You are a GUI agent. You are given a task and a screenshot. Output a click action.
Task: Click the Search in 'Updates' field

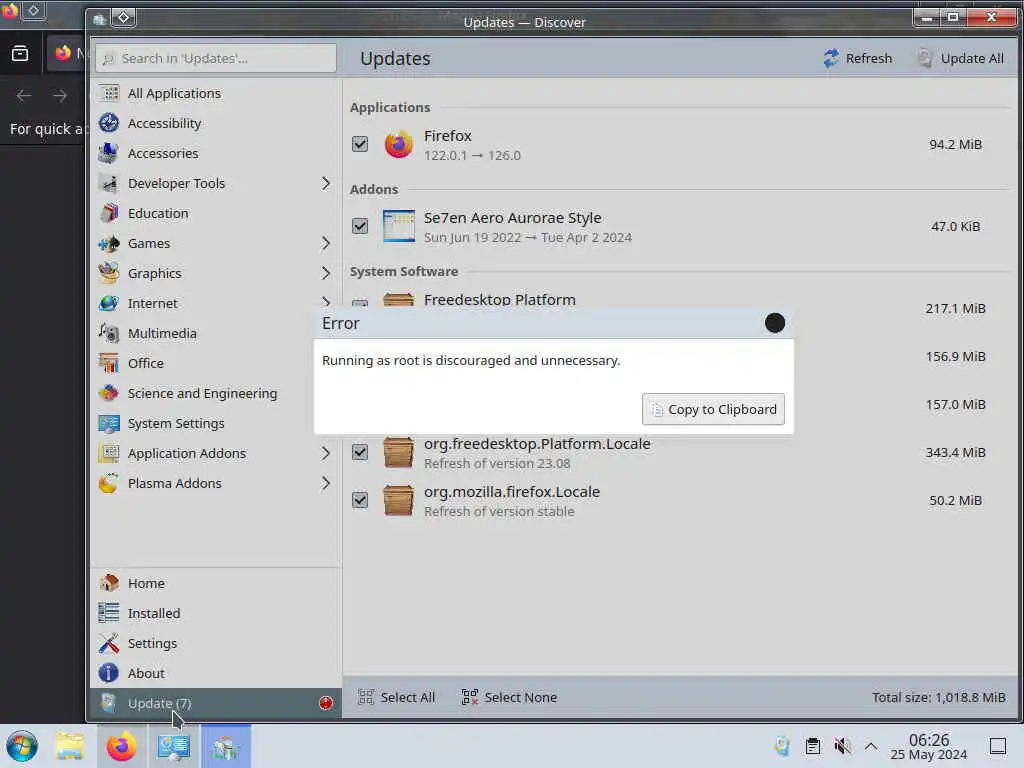click(216, 59)
